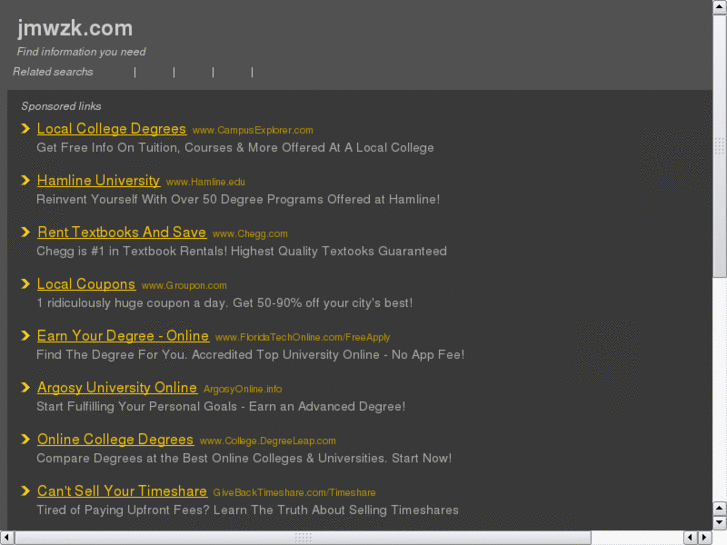
Task: Click the arrow icon beside Local College Degrees
Action: click(x=26, y=128)
